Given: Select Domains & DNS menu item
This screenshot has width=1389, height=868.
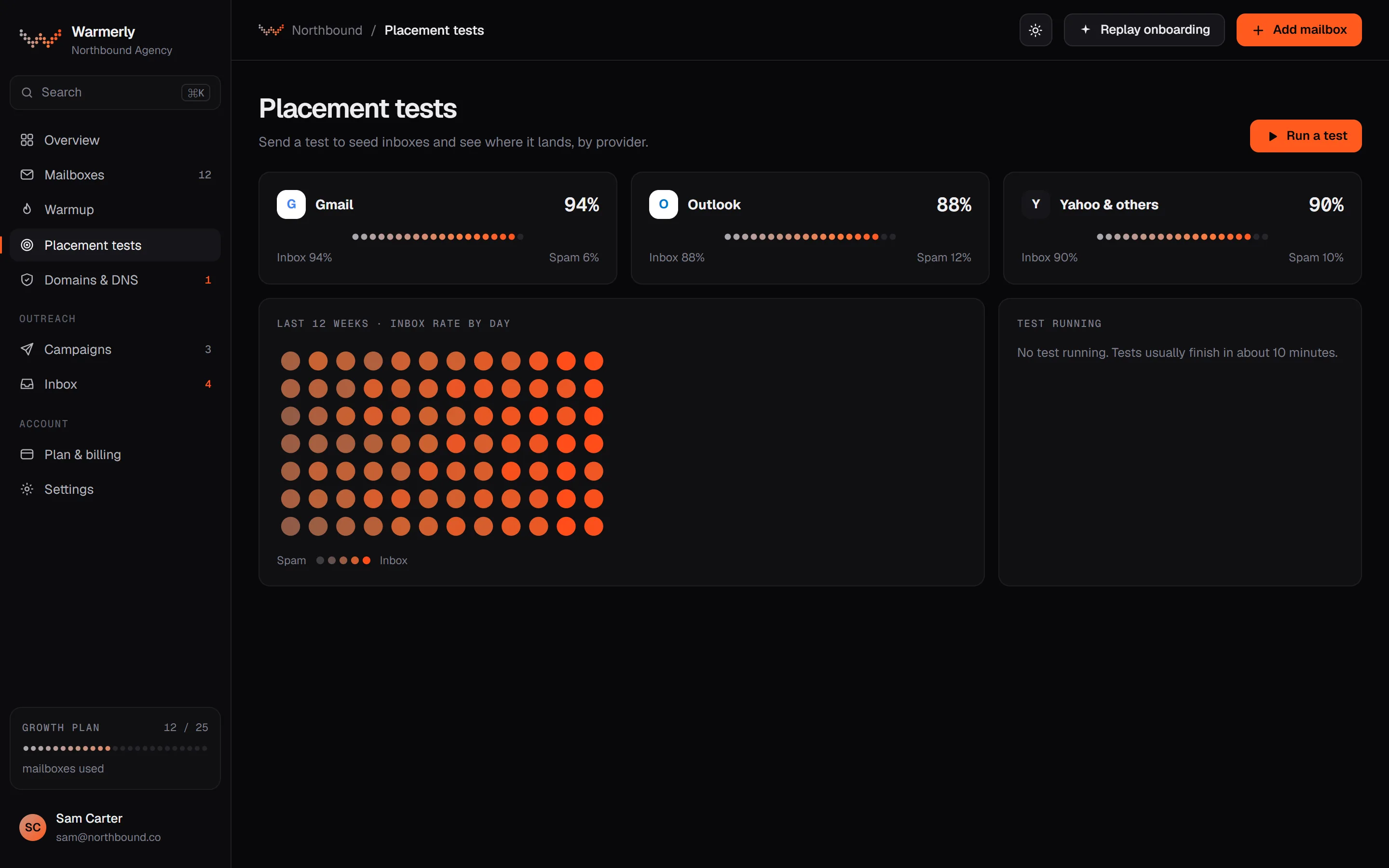Looking at the screenshot, I should [x=115, y=280].
